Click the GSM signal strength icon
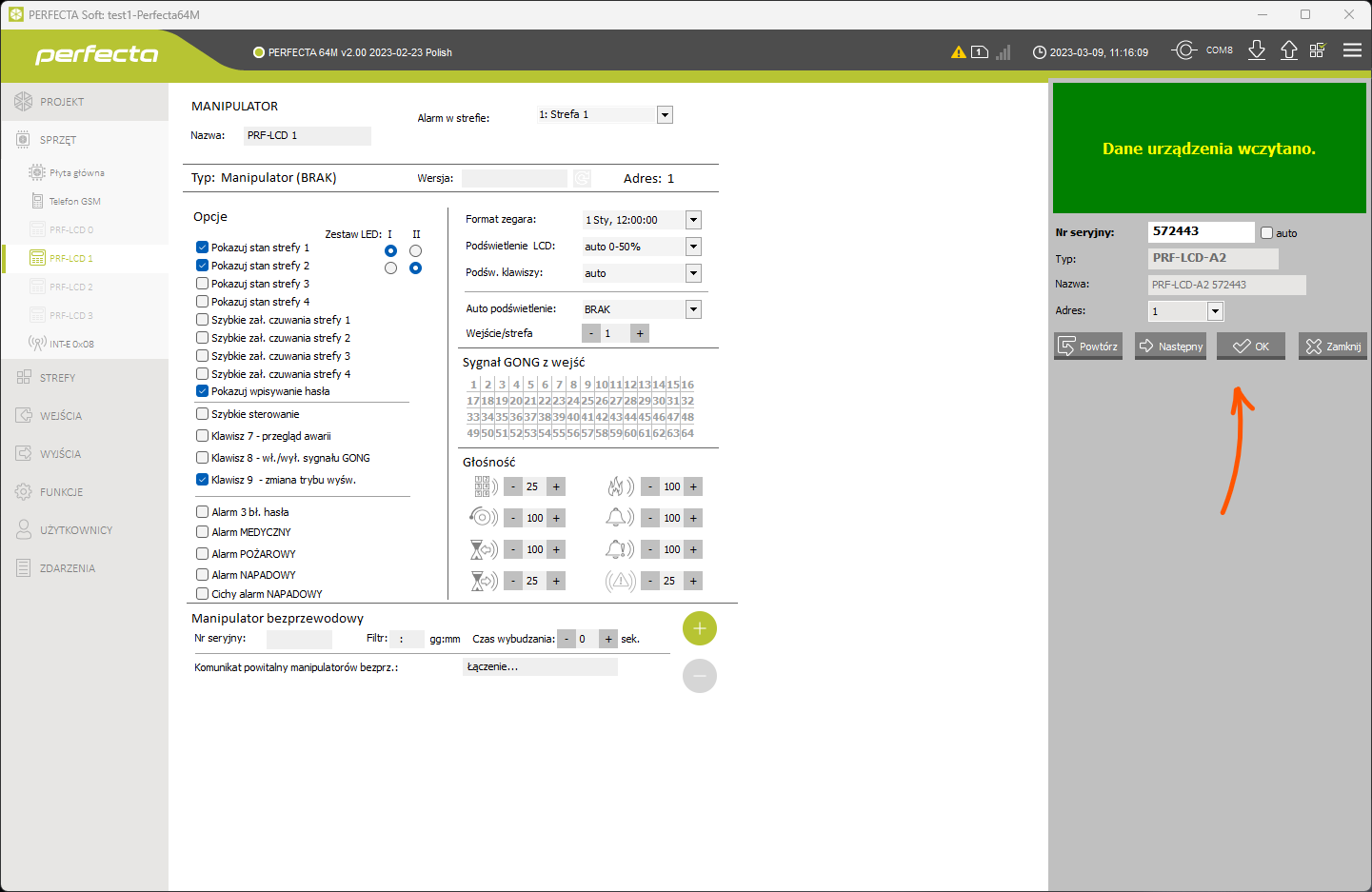This screenshot has width=1372, height=892. (x=1003, y=52)
